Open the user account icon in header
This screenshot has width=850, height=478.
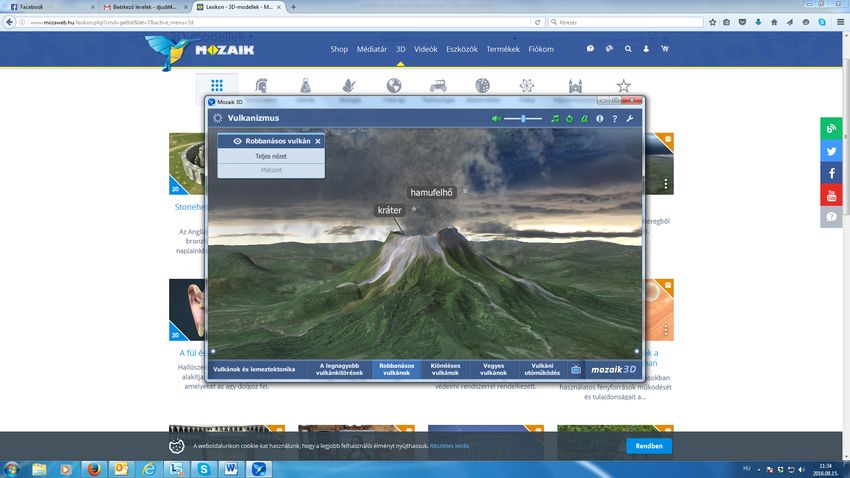(x=646, y=49)
